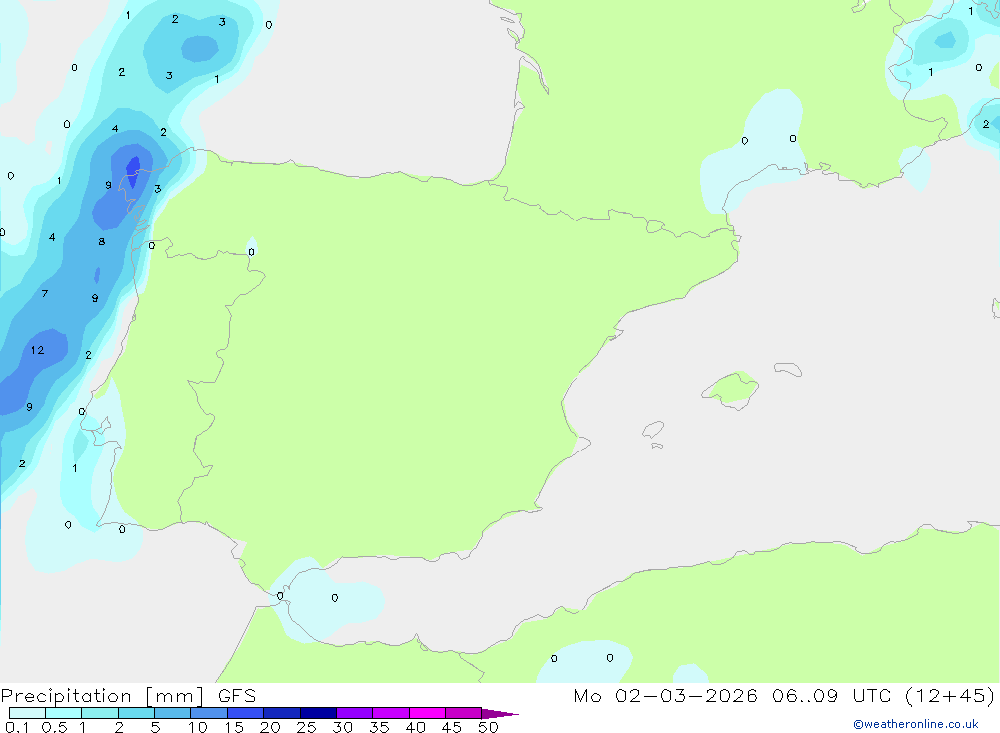Pick the 15–20 mm legend color swatch
Viewport: 1000px width, 733px height.
point(246,713)
